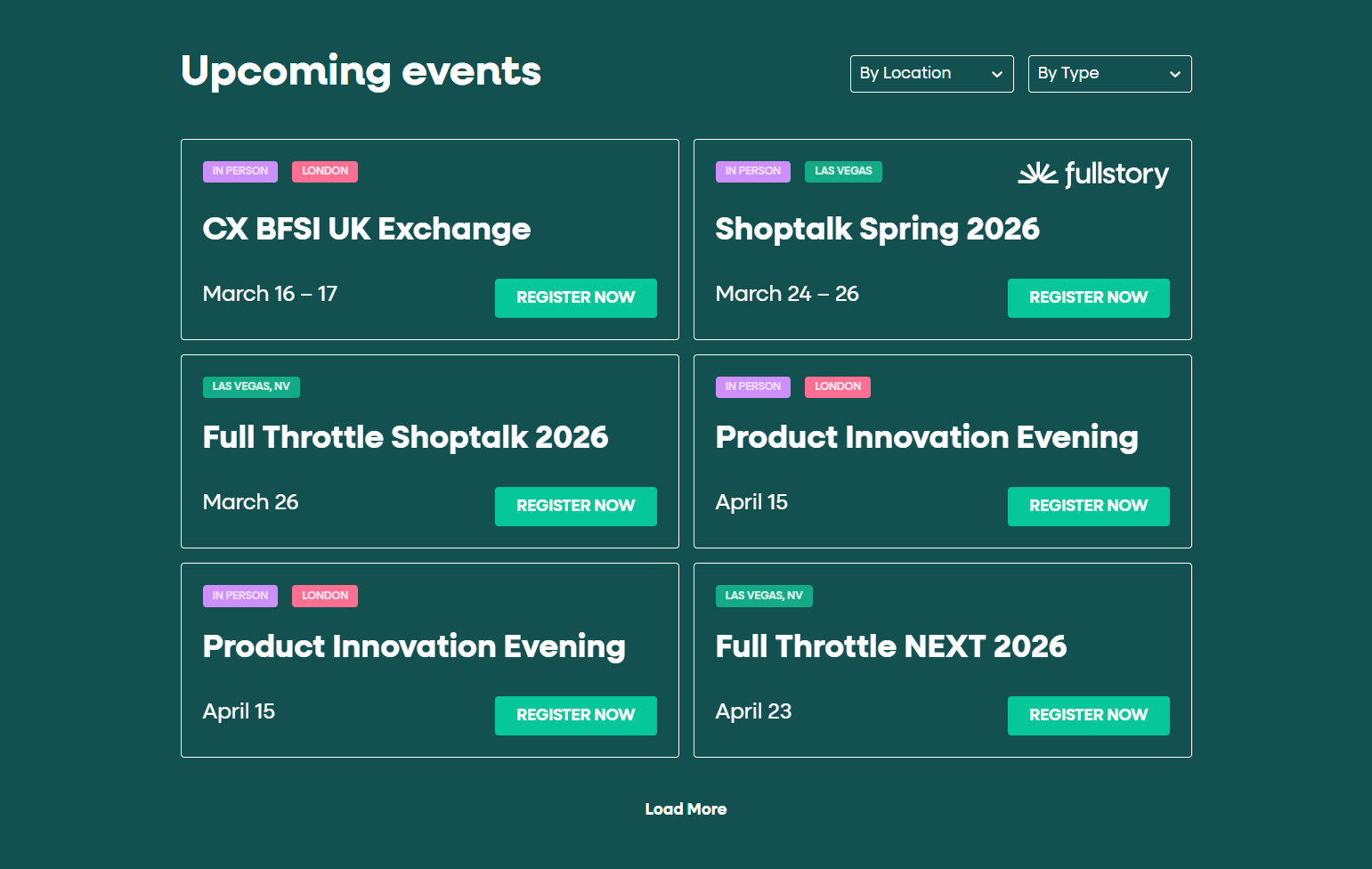The width and height of the screenshot is (1372, 869).
Task: Open the Shoptalk Spring 2026 event title
Action: (877, 229)
